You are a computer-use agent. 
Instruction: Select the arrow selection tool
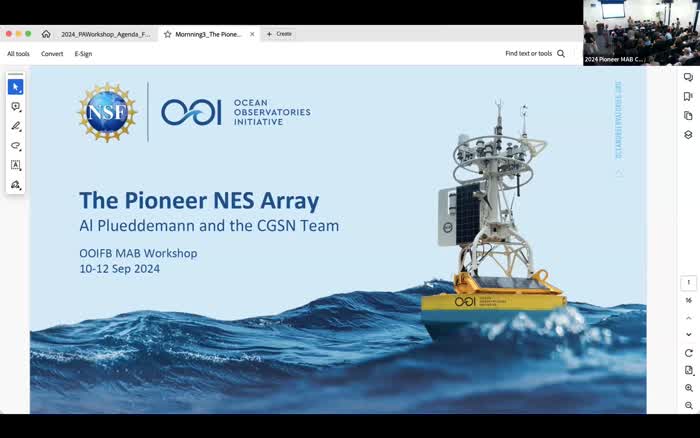tap(16, 87)
